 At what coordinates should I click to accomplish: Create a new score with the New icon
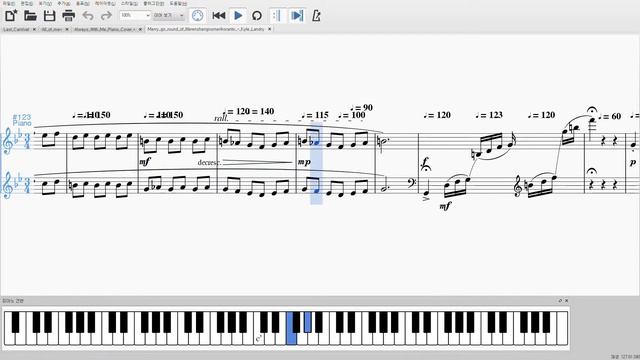[11, 16]
